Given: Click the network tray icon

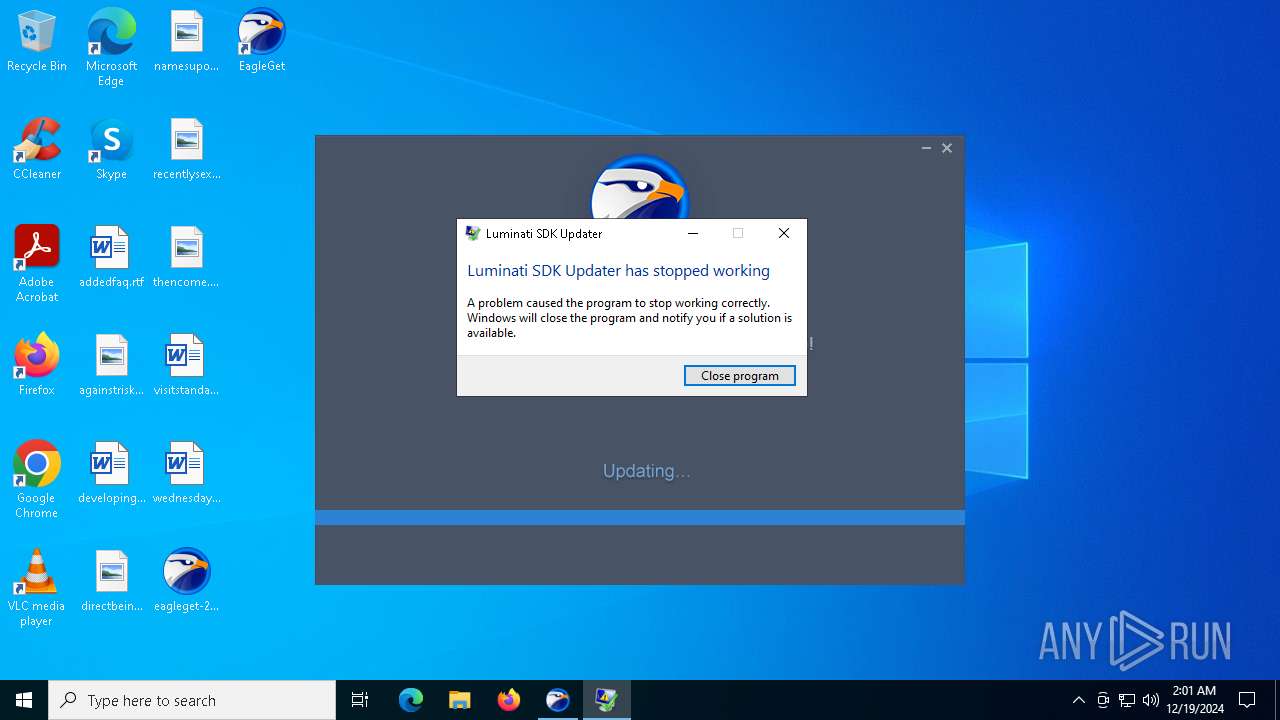Looking at the screenshot, I should 1127,700.
